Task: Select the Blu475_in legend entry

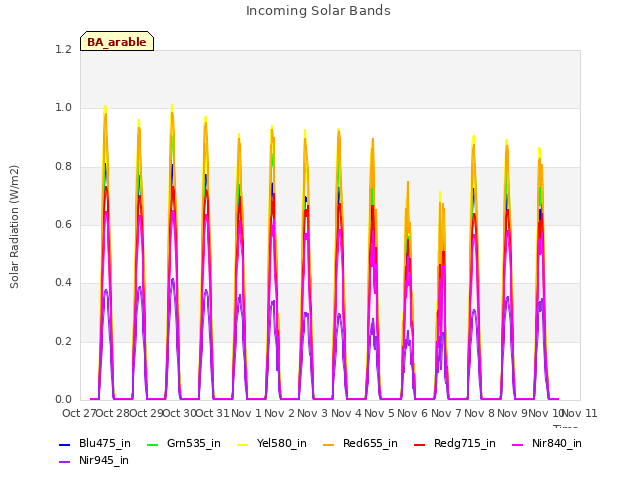Action: pyautogui.click(x=95, y=443)
